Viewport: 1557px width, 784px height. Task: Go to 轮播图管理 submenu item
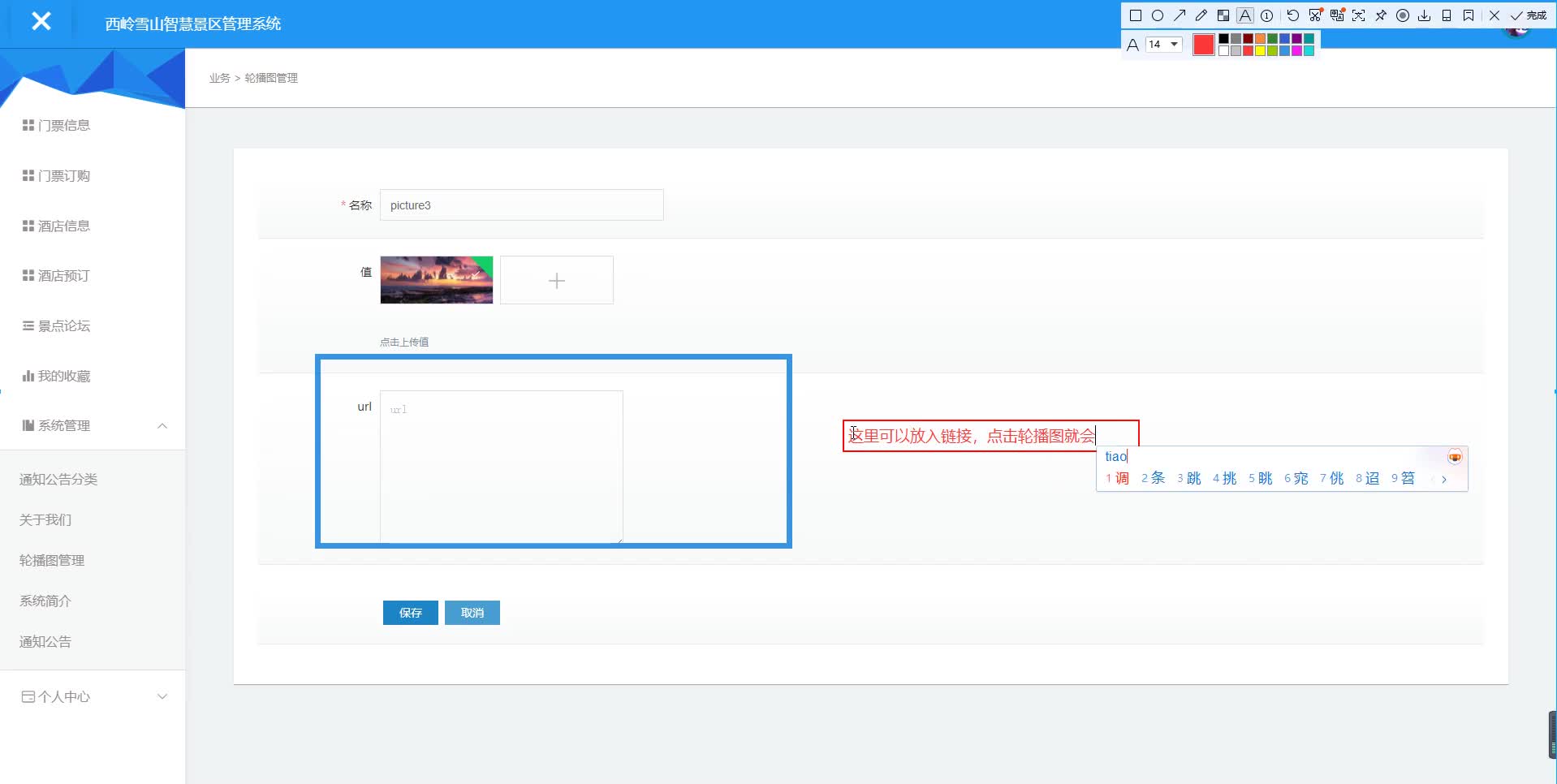click(x=52, y=561)
